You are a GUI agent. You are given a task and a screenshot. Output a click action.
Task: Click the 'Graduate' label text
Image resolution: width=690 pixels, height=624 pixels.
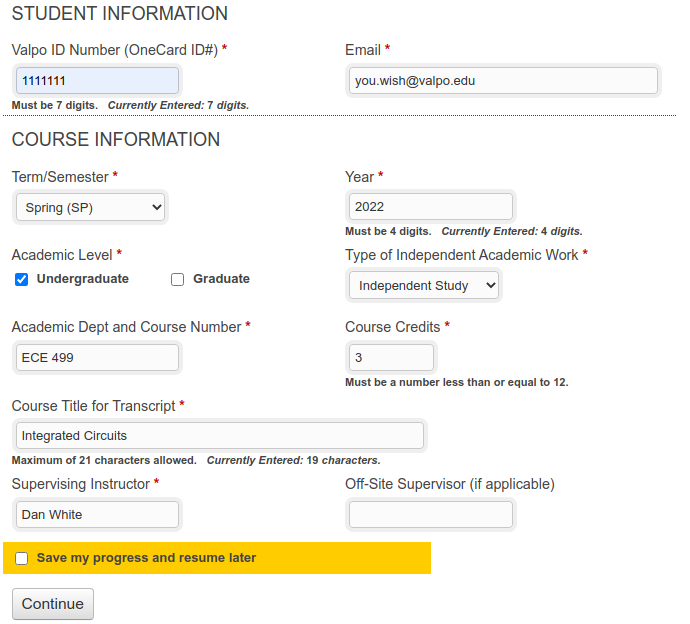(221, 279)
